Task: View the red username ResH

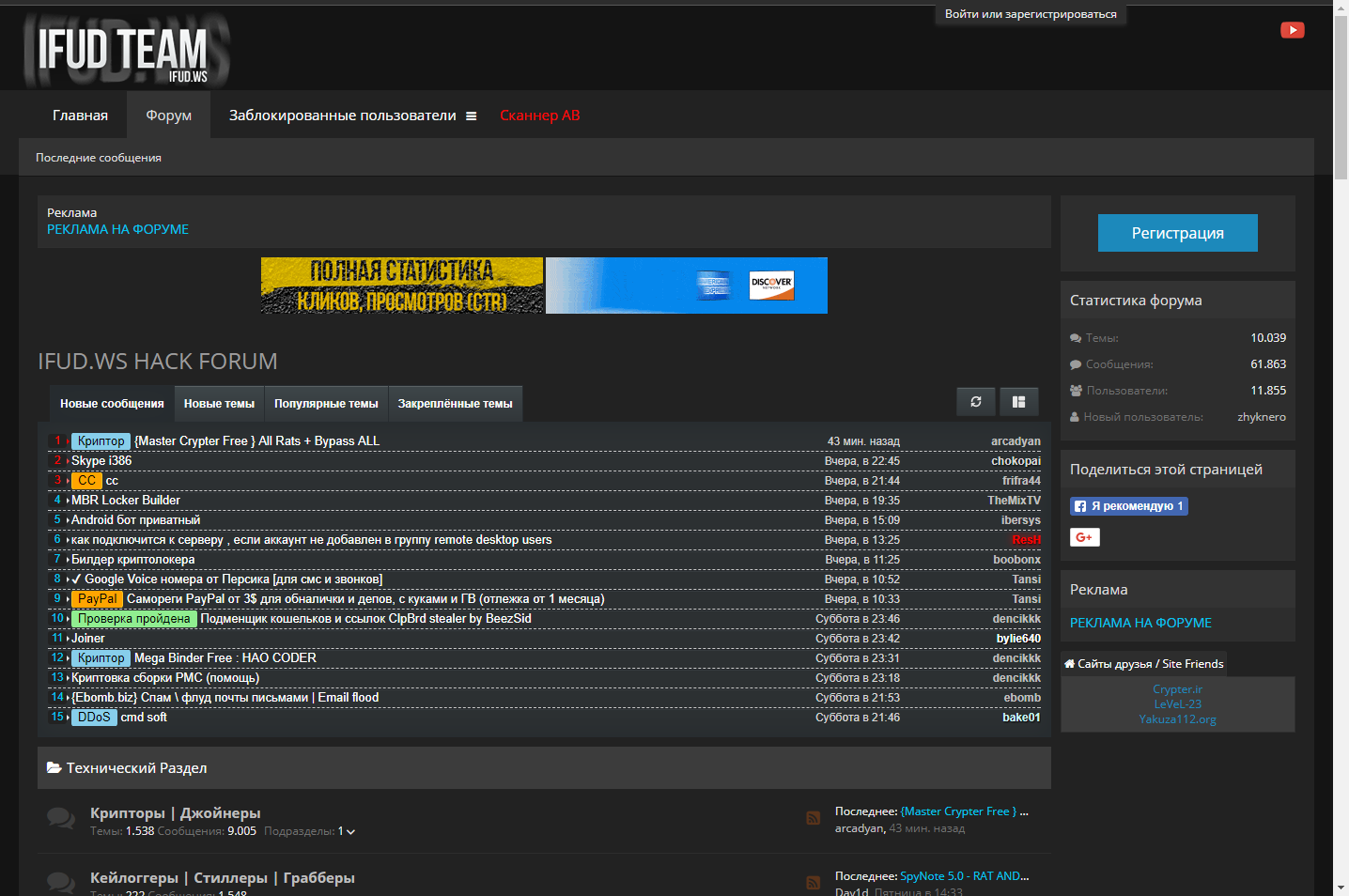Action: (x=1026, y=540)
